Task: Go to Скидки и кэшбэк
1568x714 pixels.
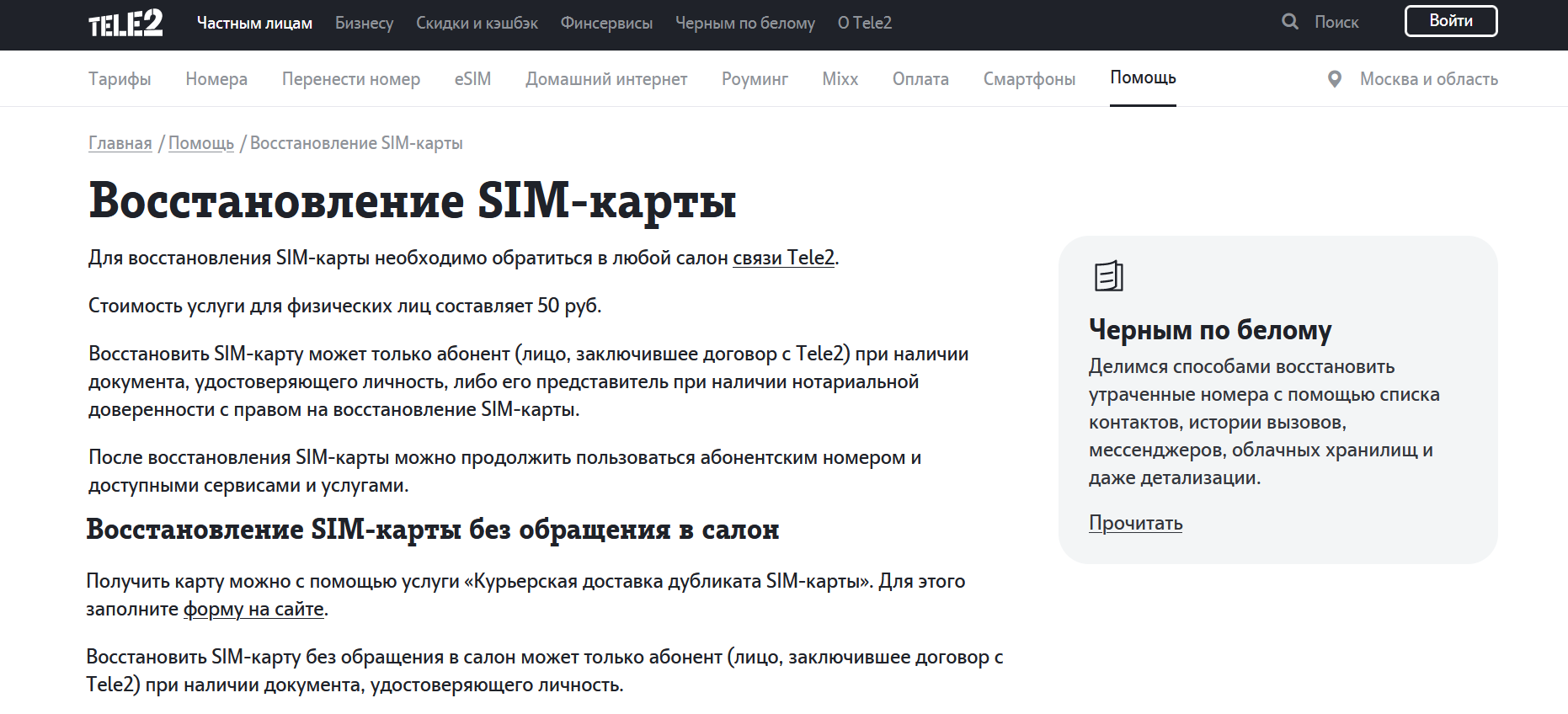Action: (x=477, y=23)
